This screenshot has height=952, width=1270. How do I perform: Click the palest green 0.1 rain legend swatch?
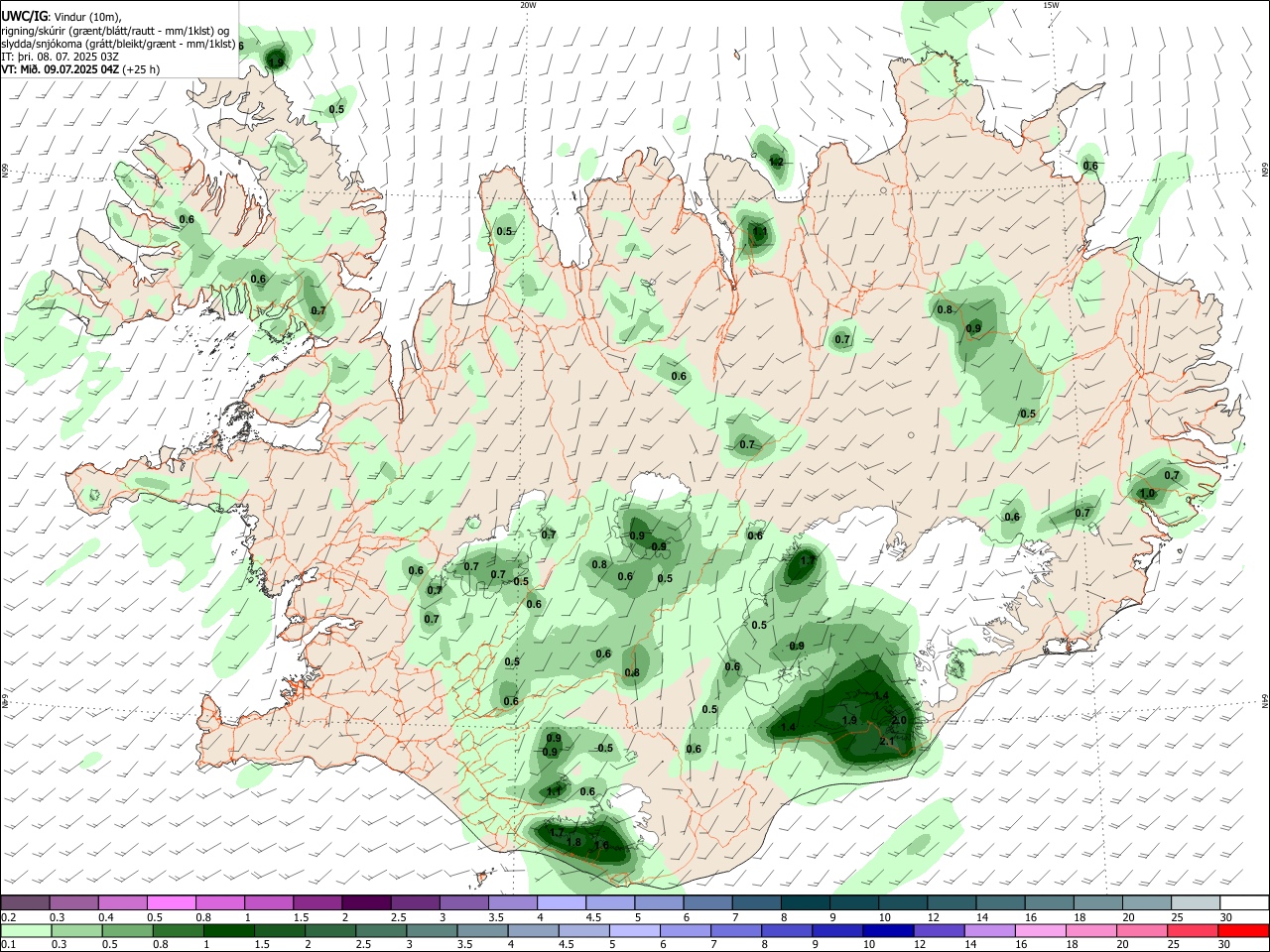tap(25, 930)
